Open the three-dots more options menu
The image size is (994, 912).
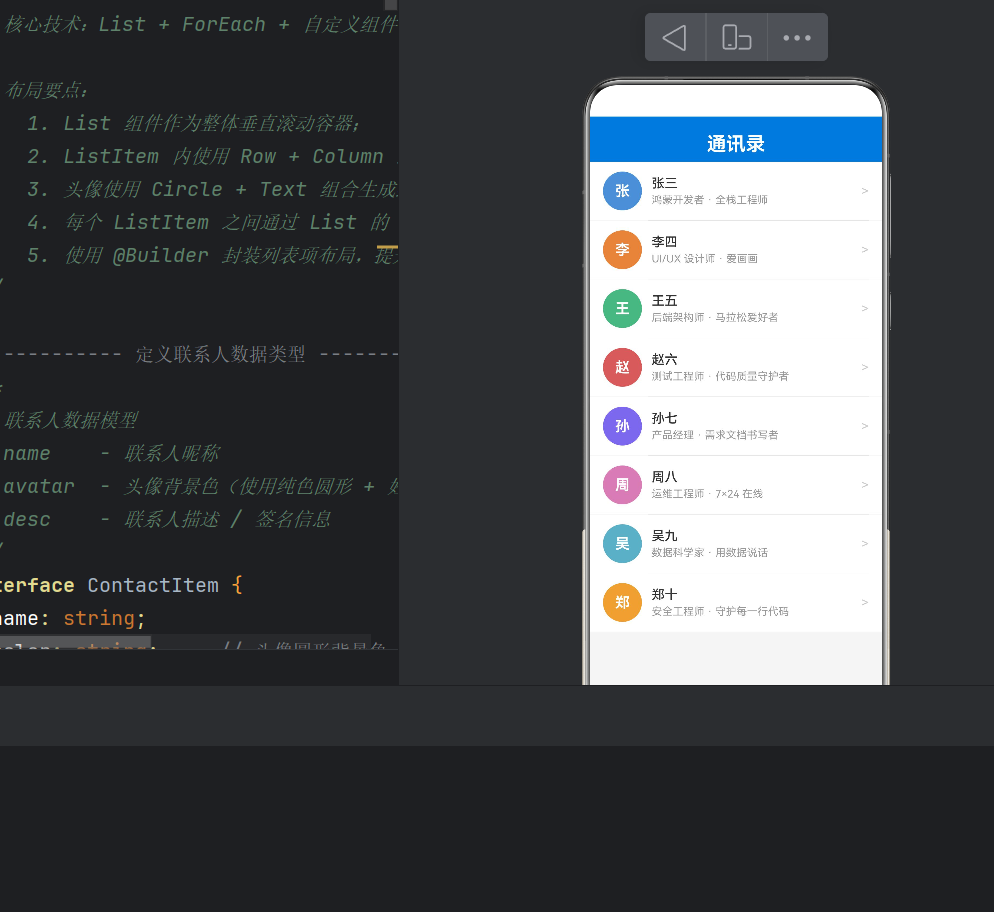797,38
